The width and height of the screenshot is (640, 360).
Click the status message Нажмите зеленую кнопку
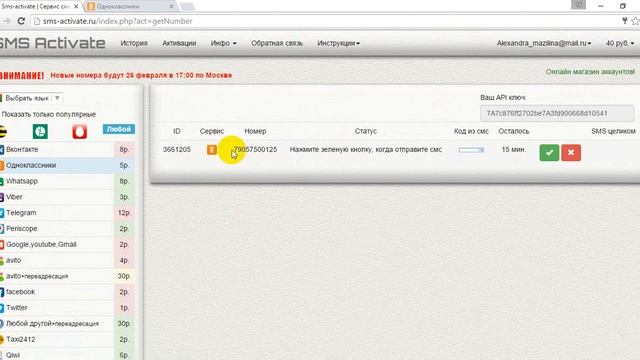366,150
